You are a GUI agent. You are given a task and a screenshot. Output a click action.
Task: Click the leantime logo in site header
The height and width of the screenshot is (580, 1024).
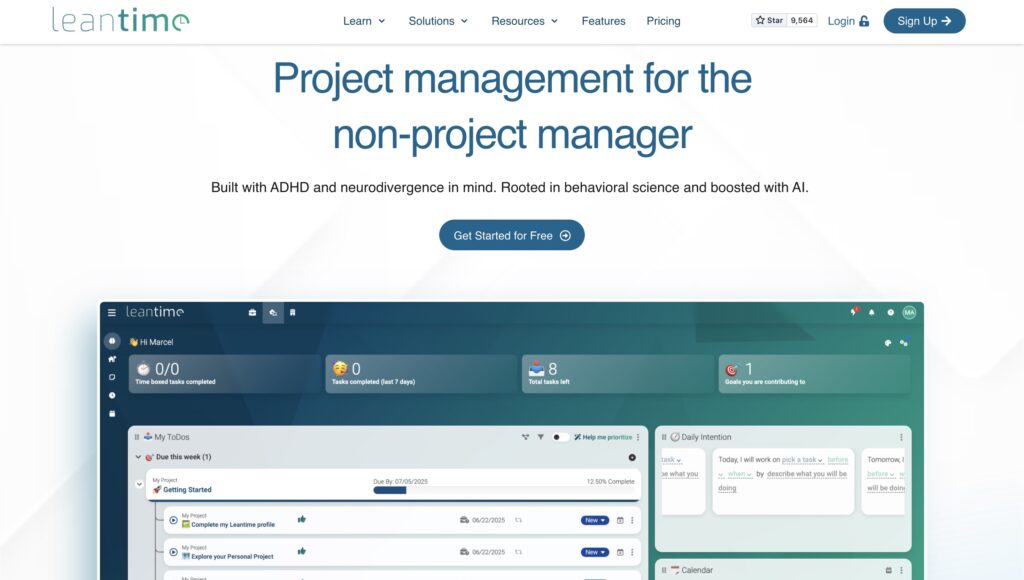point(121,20)
